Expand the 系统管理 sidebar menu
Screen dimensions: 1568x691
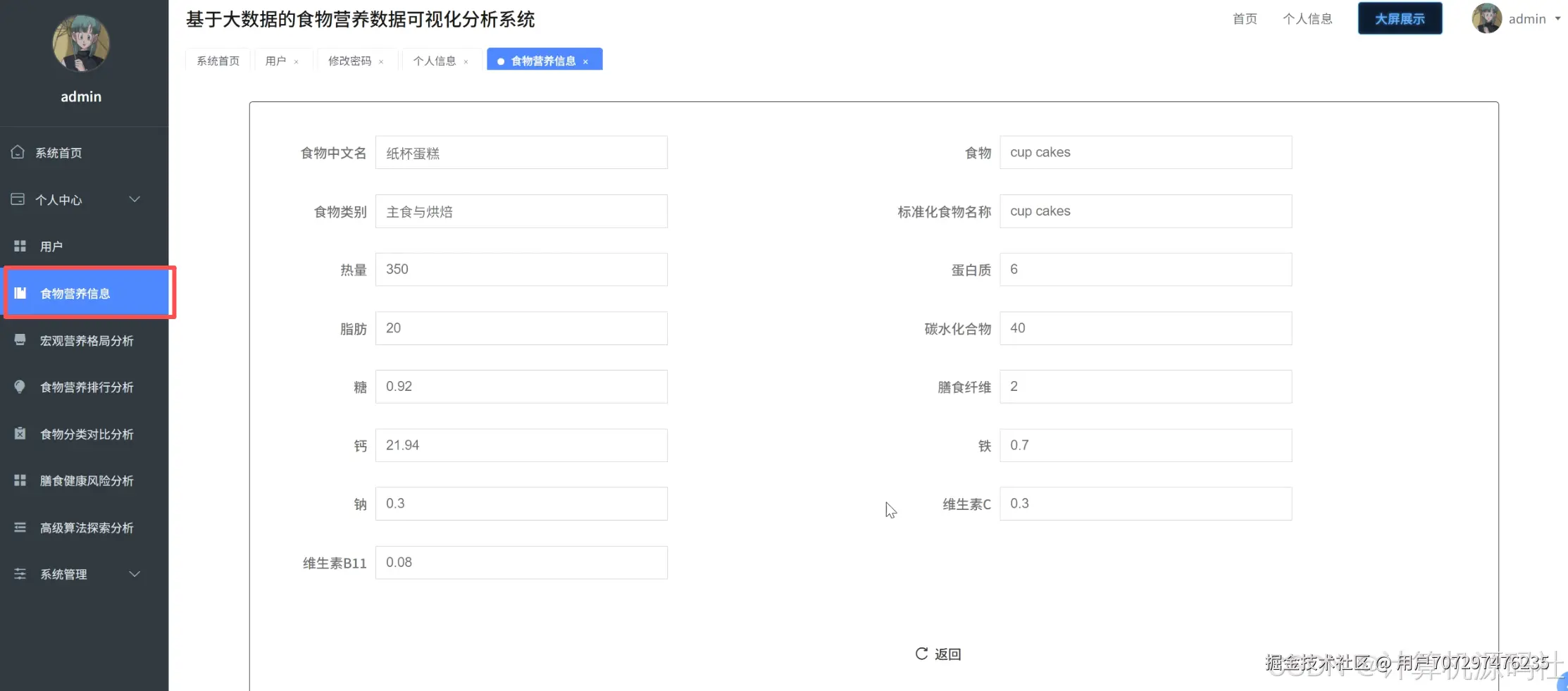(x=62, y=574)
